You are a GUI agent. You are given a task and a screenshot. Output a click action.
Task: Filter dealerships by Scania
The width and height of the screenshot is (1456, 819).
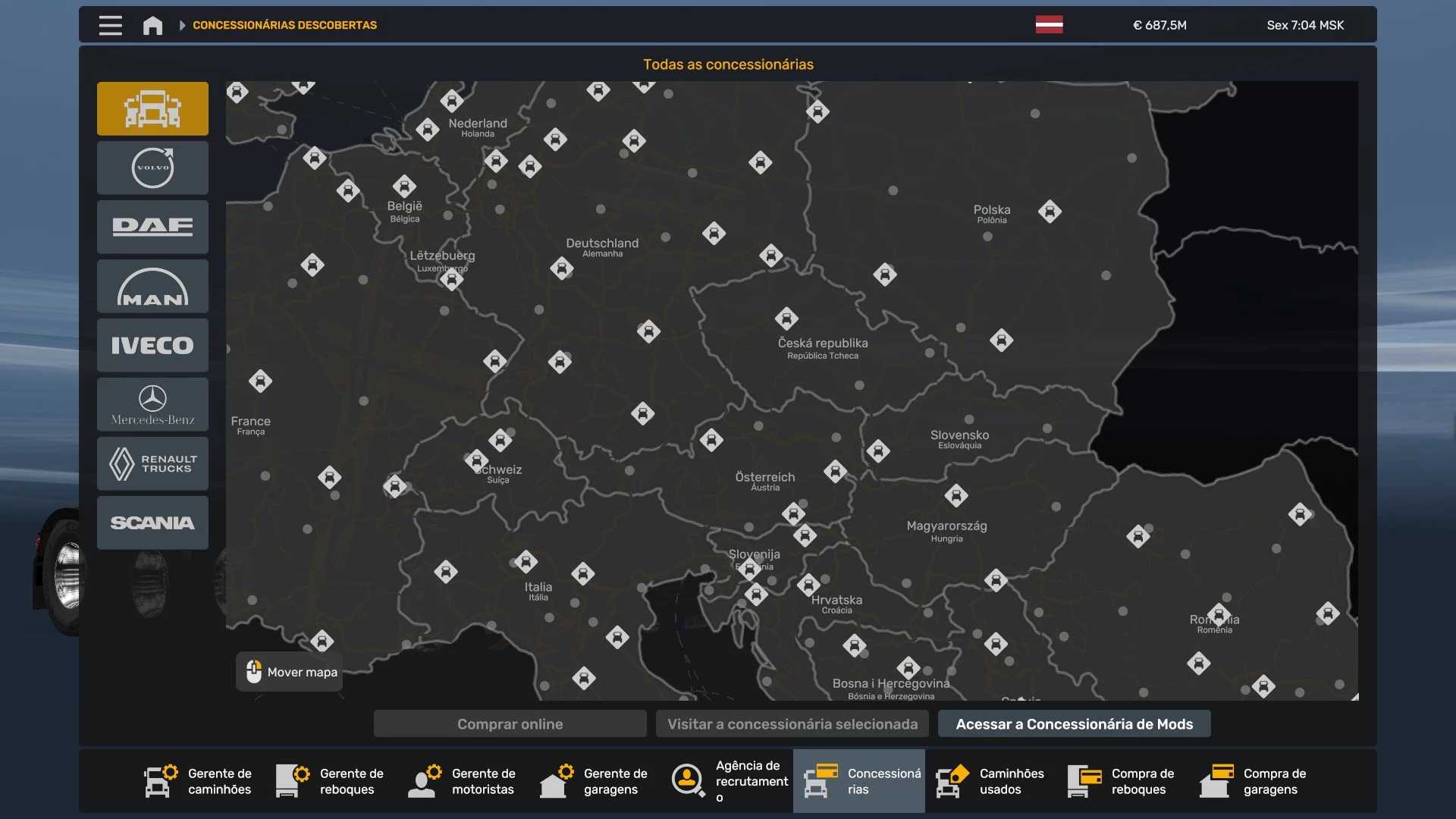click(x=152, y=522)
